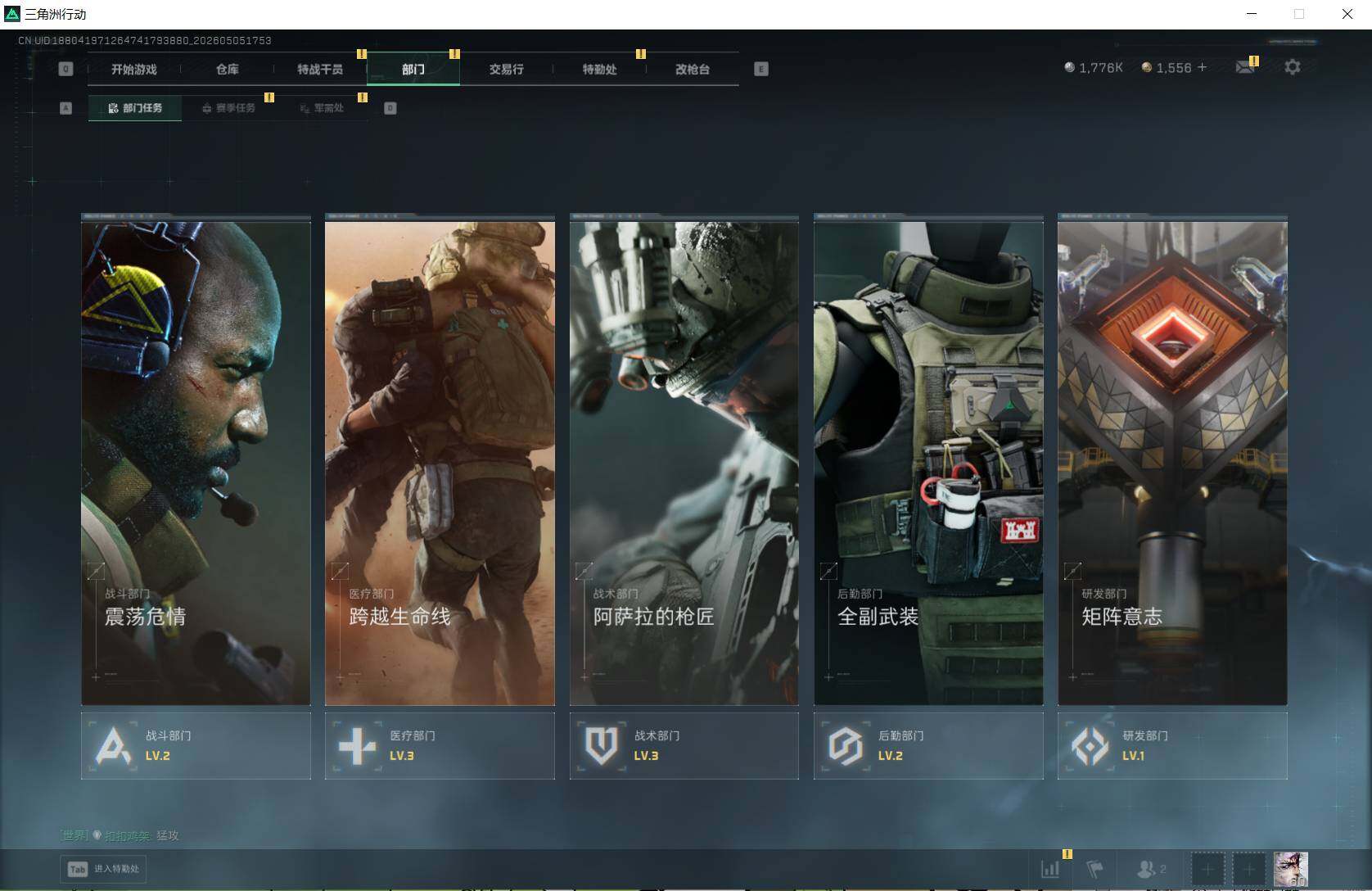Click the 后勤部门 LV.2 panel
1372x891 pixels.
[x=928, y=745]
